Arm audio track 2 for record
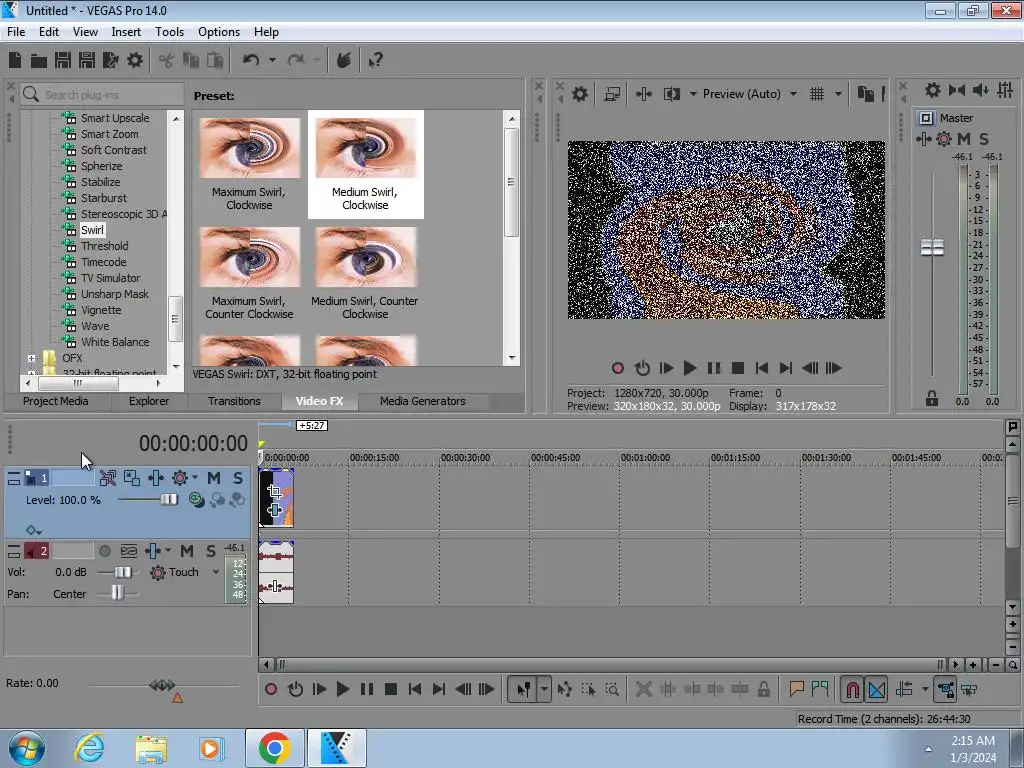Viewport: 1024px width, 768px height. pyautogui.click(x=104, y=552)
